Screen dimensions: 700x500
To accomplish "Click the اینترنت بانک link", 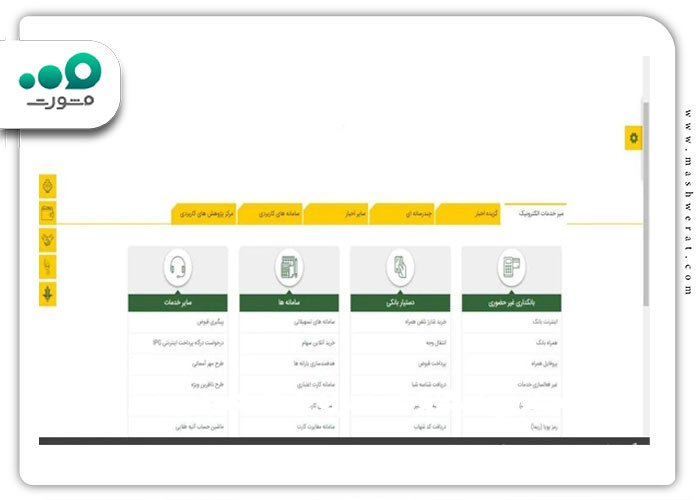I will (545, 322).
